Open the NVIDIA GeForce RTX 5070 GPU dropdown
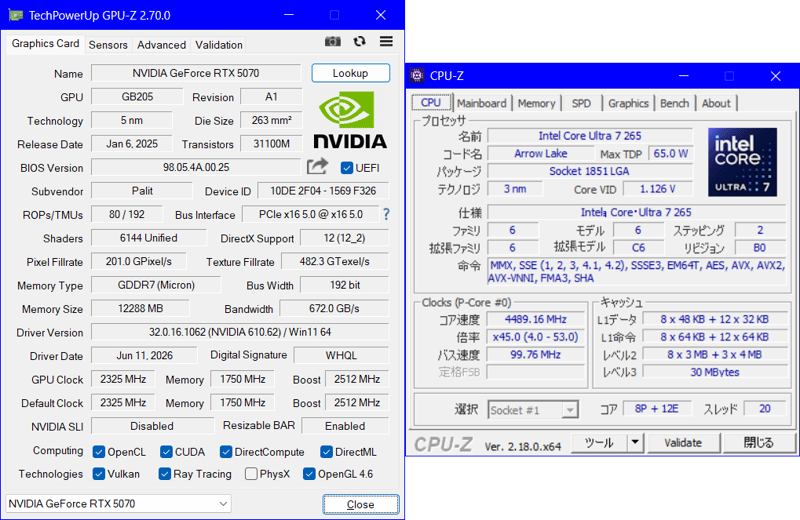This screenshot has width=800, height=520. tap(118, 504)
